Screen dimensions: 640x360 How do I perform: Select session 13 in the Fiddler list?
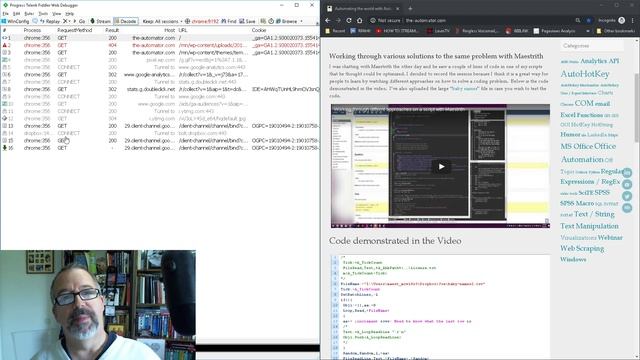coord(160,126)
